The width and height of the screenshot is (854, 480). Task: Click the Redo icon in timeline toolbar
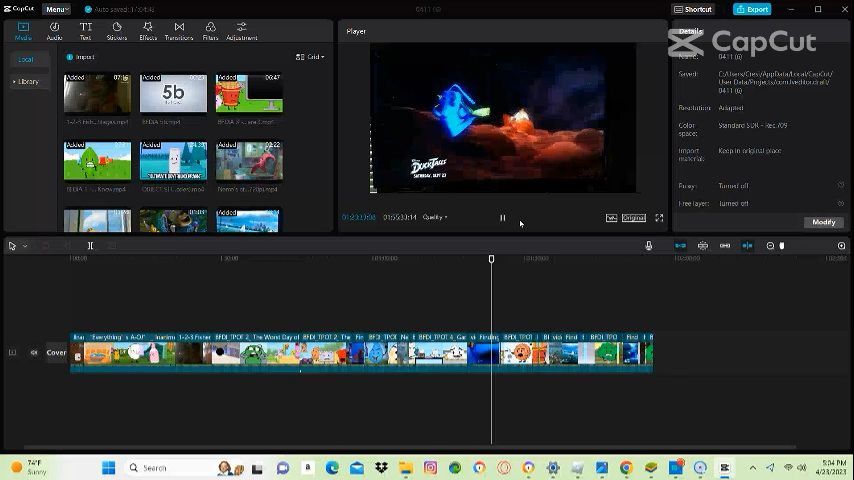pyautogui.click(x=66, y=246)
